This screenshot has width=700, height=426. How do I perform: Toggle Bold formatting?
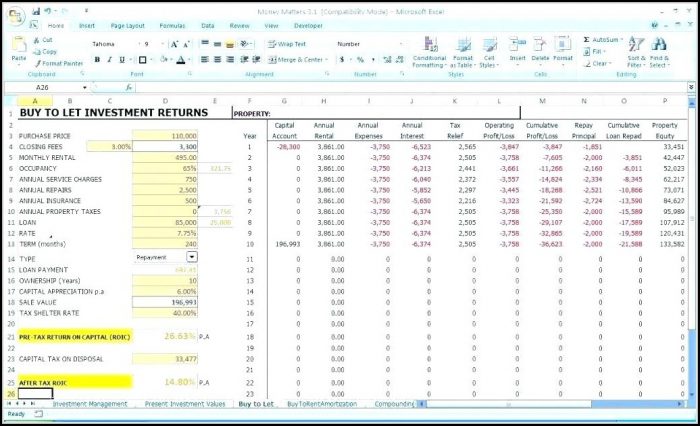97,59
